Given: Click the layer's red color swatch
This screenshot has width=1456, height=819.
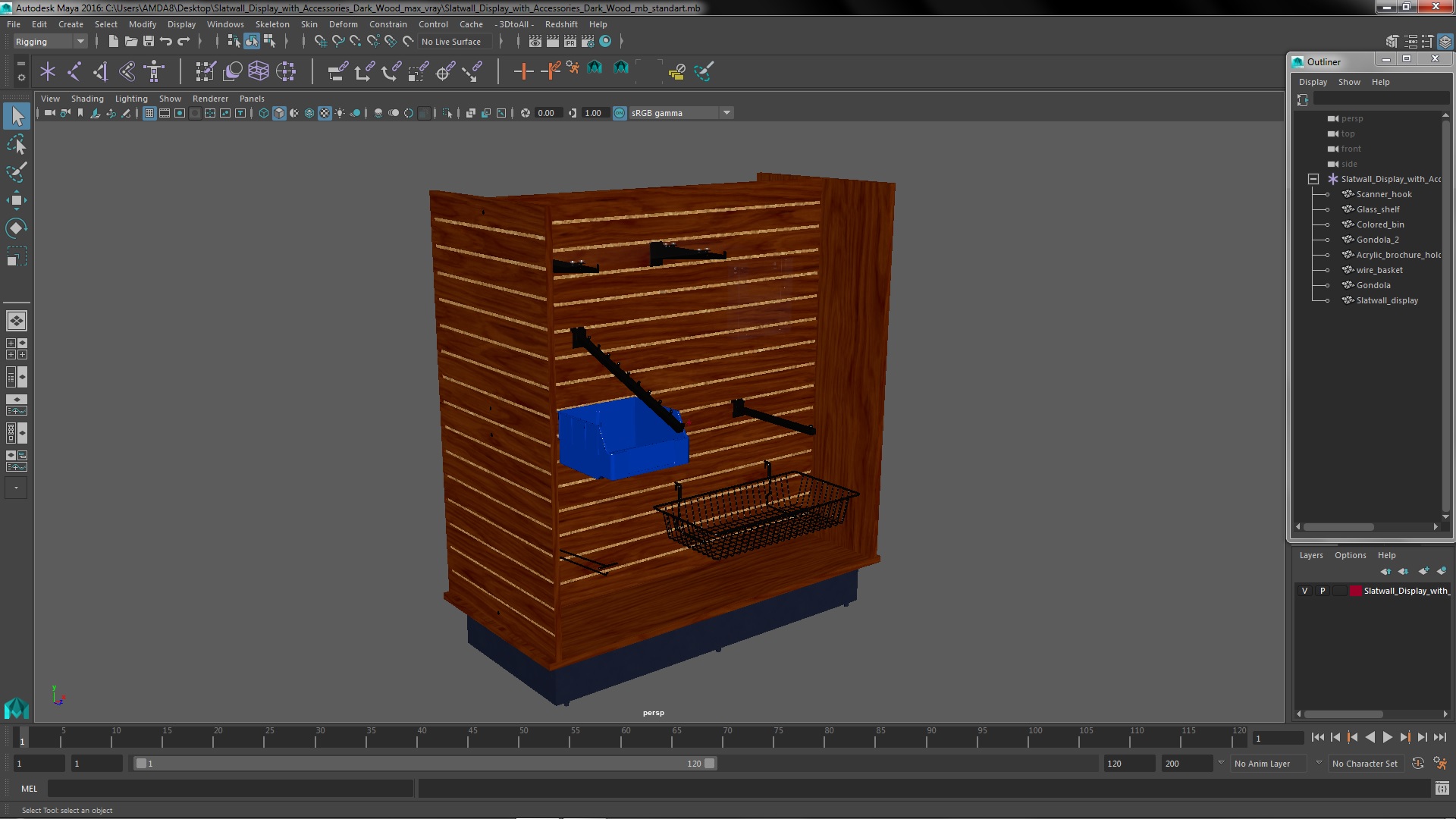Looking at the screenshot, I should tap(1355, 591).
